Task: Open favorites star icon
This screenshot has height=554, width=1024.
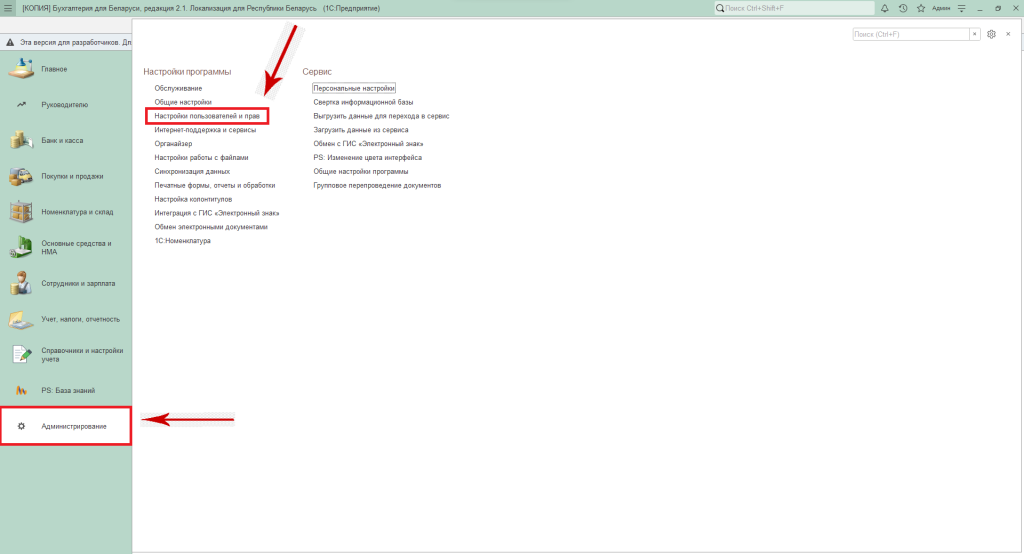Action: tap(919, 8)
